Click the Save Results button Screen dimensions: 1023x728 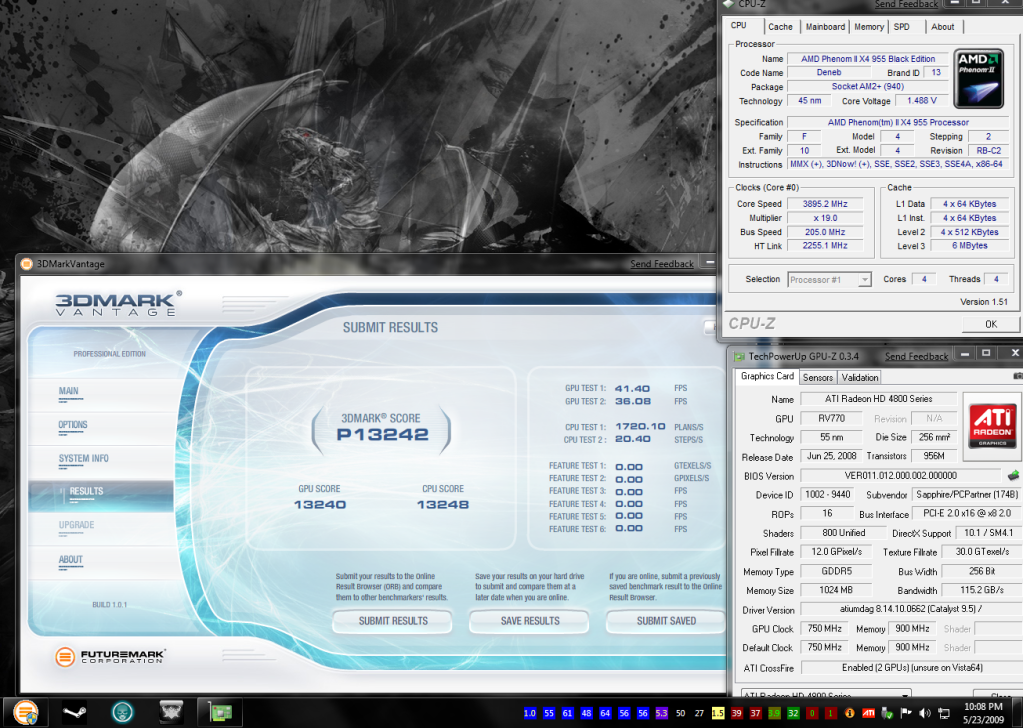[x=529, y=621]
